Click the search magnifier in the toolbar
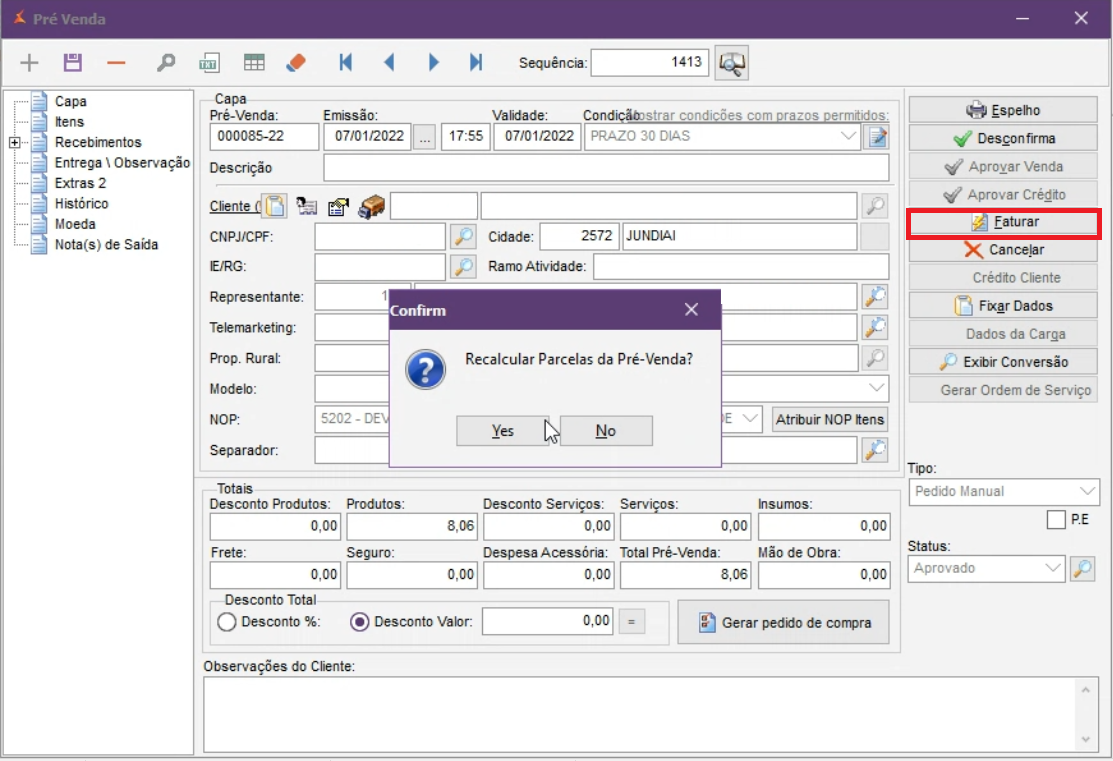This screenshot has height=761, width=1113. pos(166,63)
